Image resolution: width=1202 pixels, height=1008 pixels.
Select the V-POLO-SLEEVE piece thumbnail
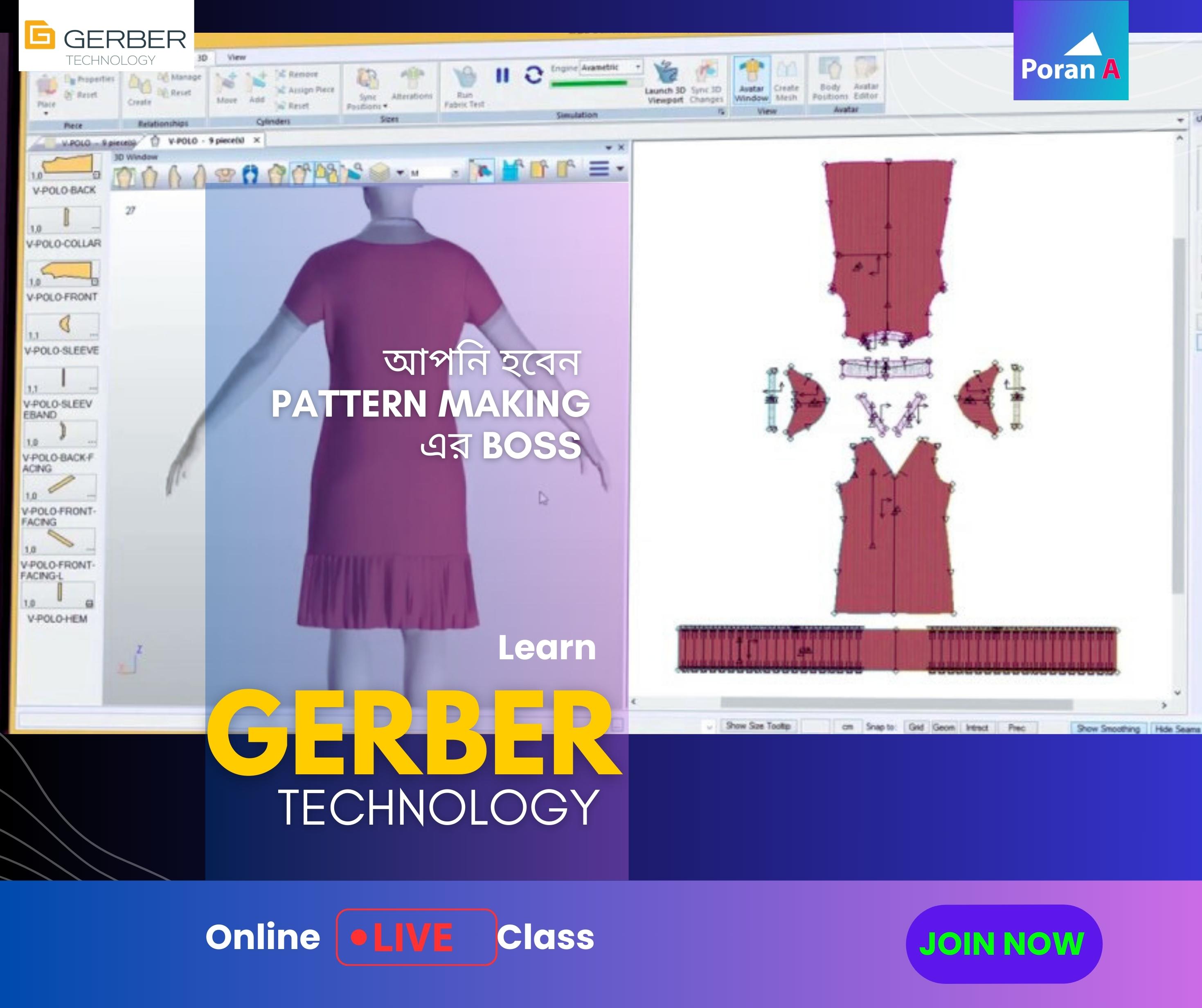[63, 327]
